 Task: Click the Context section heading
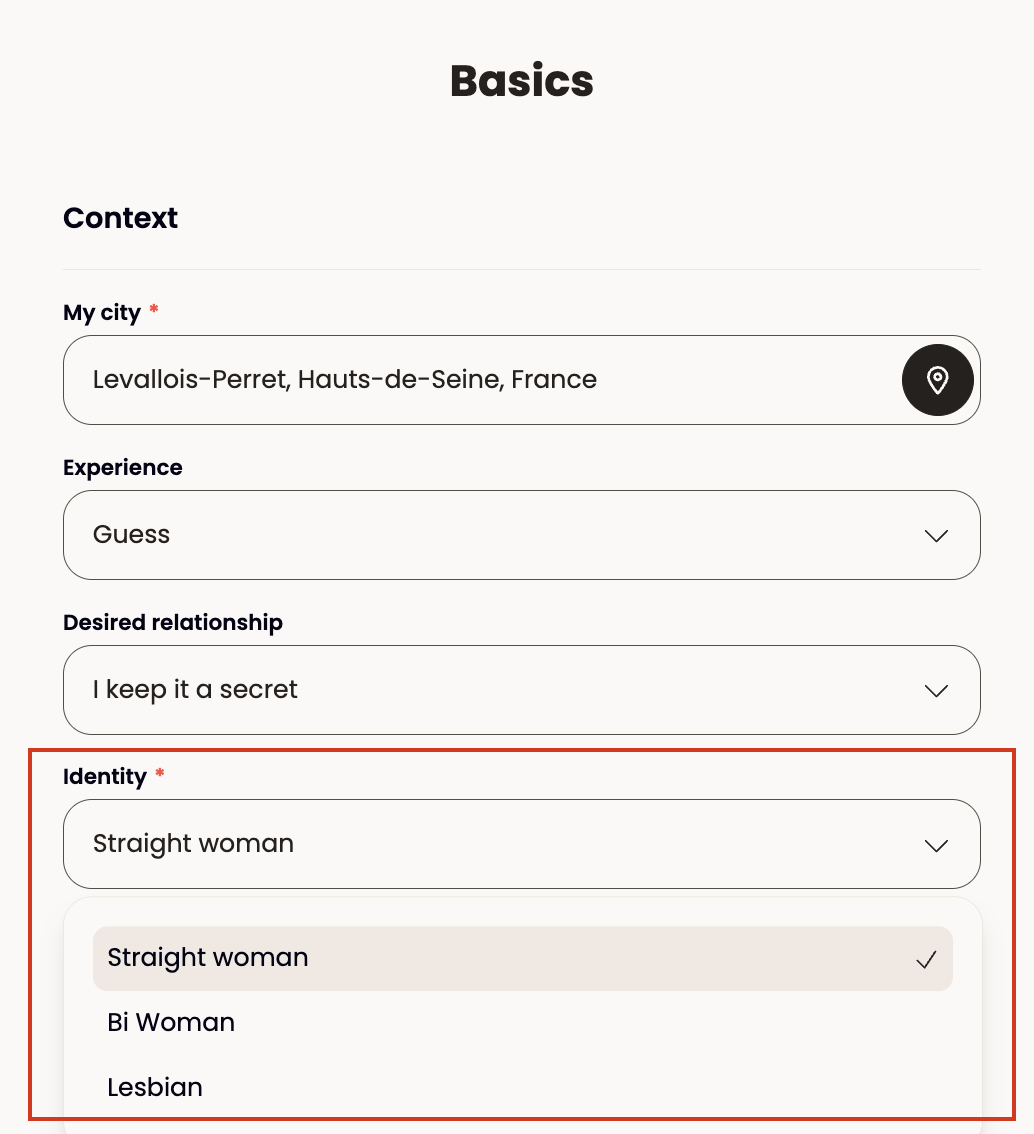120,218
